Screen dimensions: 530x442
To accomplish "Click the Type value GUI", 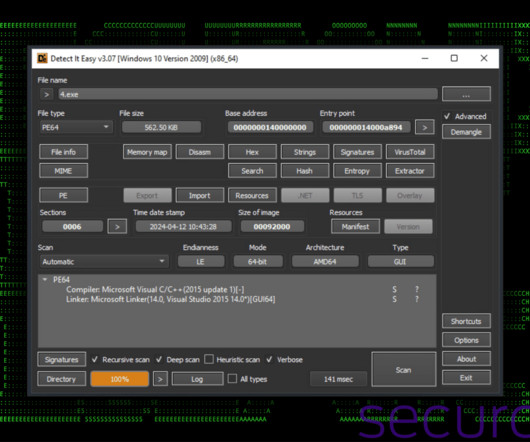I will 400,262.
